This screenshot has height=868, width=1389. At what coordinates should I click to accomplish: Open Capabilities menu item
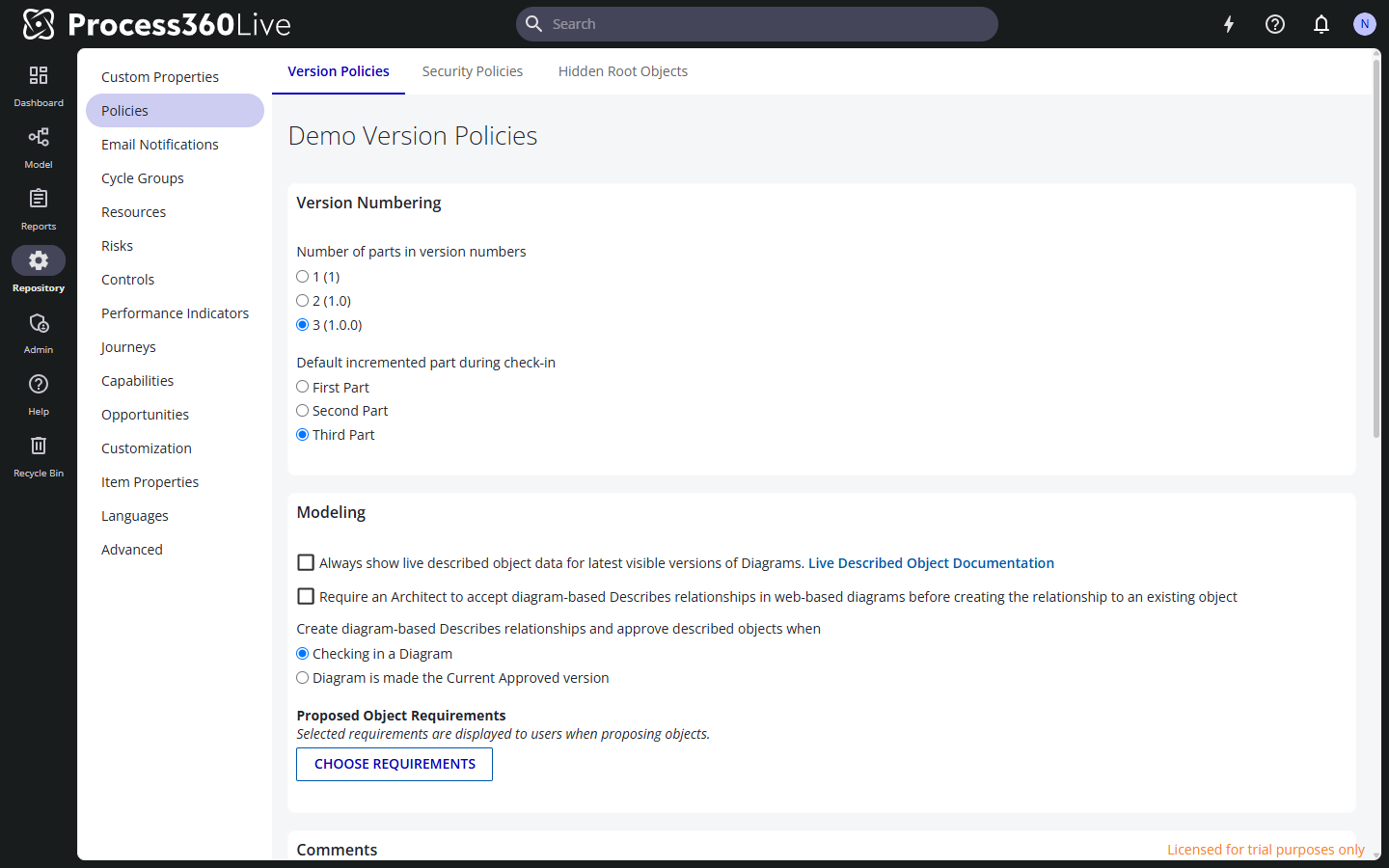point(175,381)
